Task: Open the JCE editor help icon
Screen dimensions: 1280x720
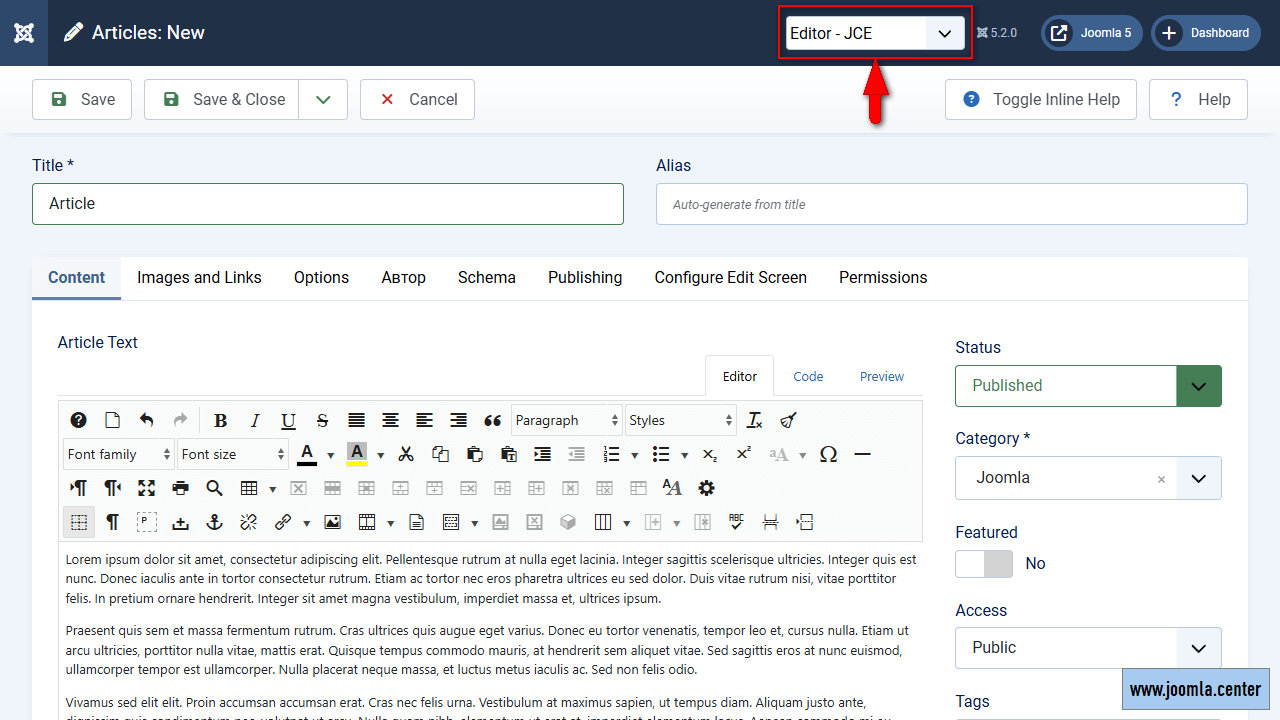Action: [x=79, y=420]
